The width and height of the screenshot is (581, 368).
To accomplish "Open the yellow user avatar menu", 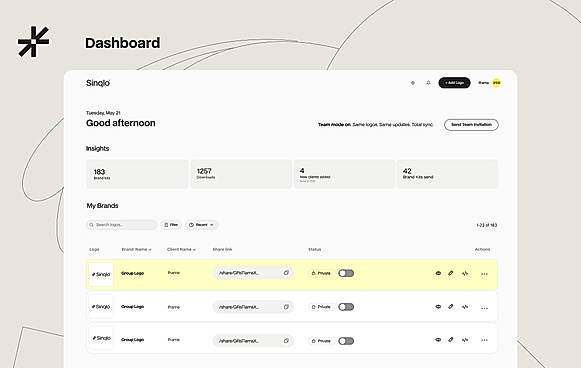I will pos(497,83).
